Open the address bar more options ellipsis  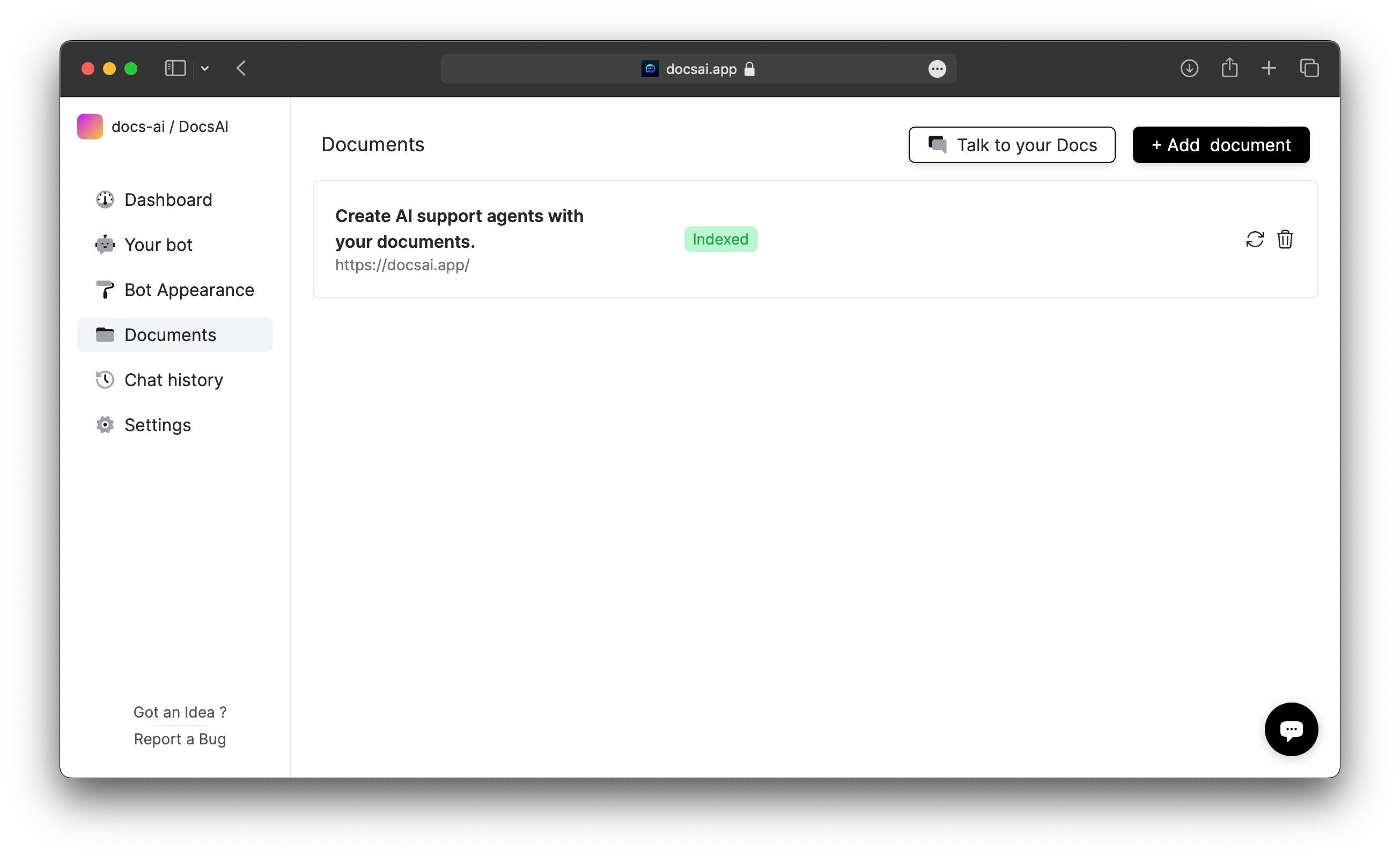click(937, 69)
